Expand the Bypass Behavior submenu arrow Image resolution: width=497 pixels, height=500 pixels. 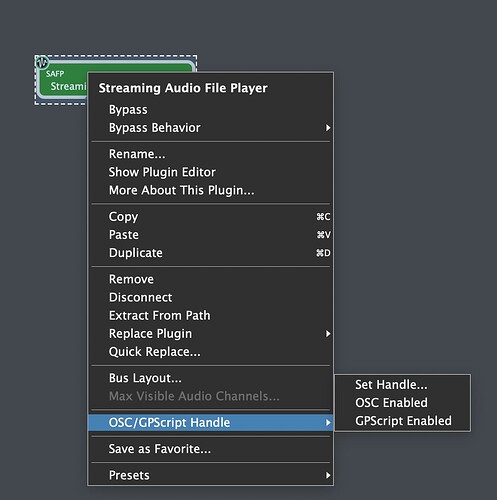pyautogui.click(x=328, y=128)
